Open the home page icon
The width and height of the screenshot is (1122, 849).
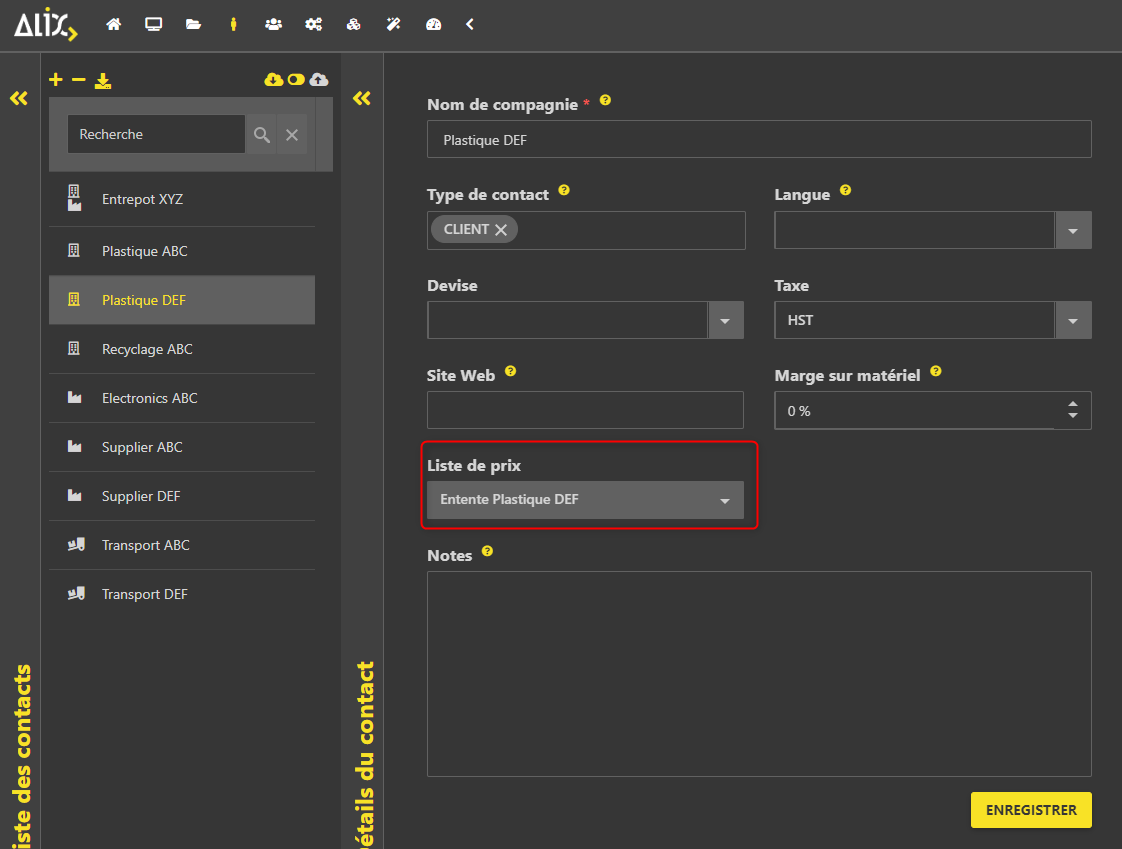pyautogui.click(x=113, y=24)
